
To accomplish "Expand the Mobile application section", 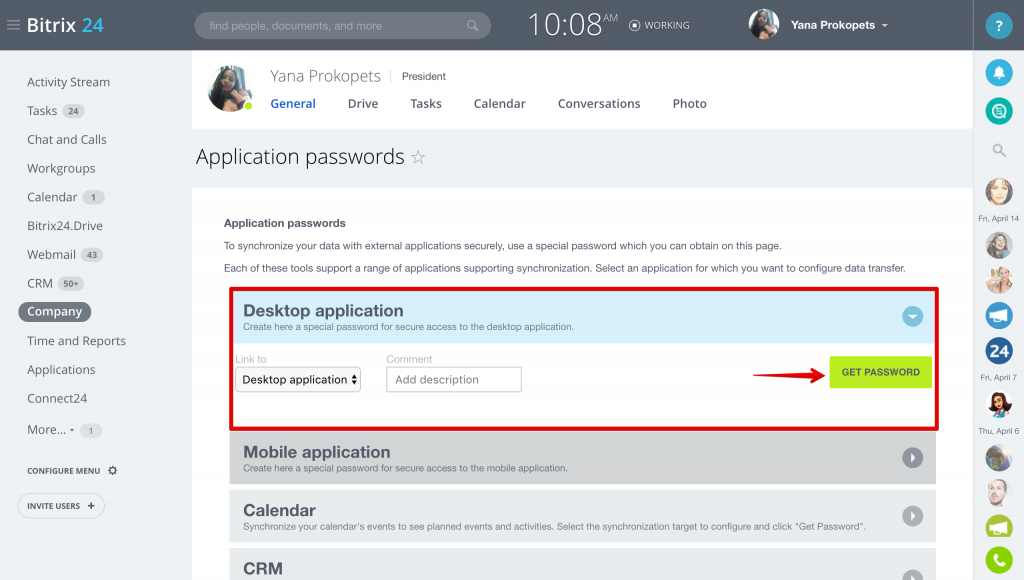I will (912, 458).
